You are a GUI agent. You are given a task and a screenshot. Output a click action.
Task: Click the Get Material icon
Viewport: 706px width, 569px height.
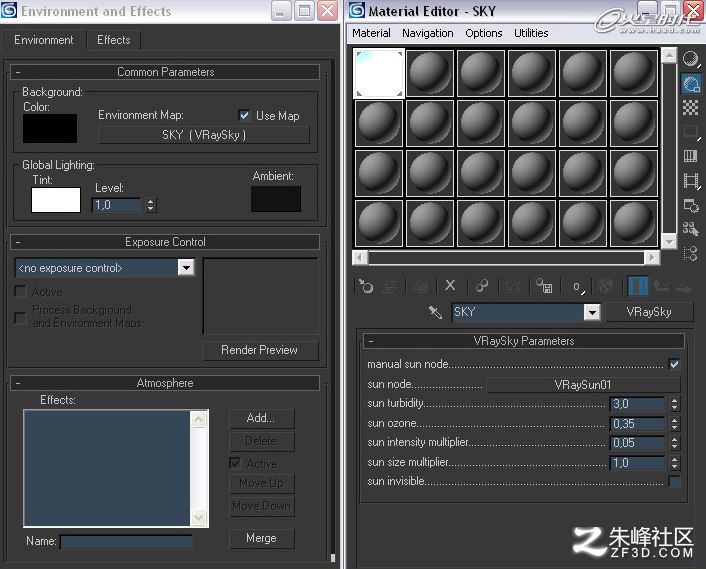(x=365, y=286)
